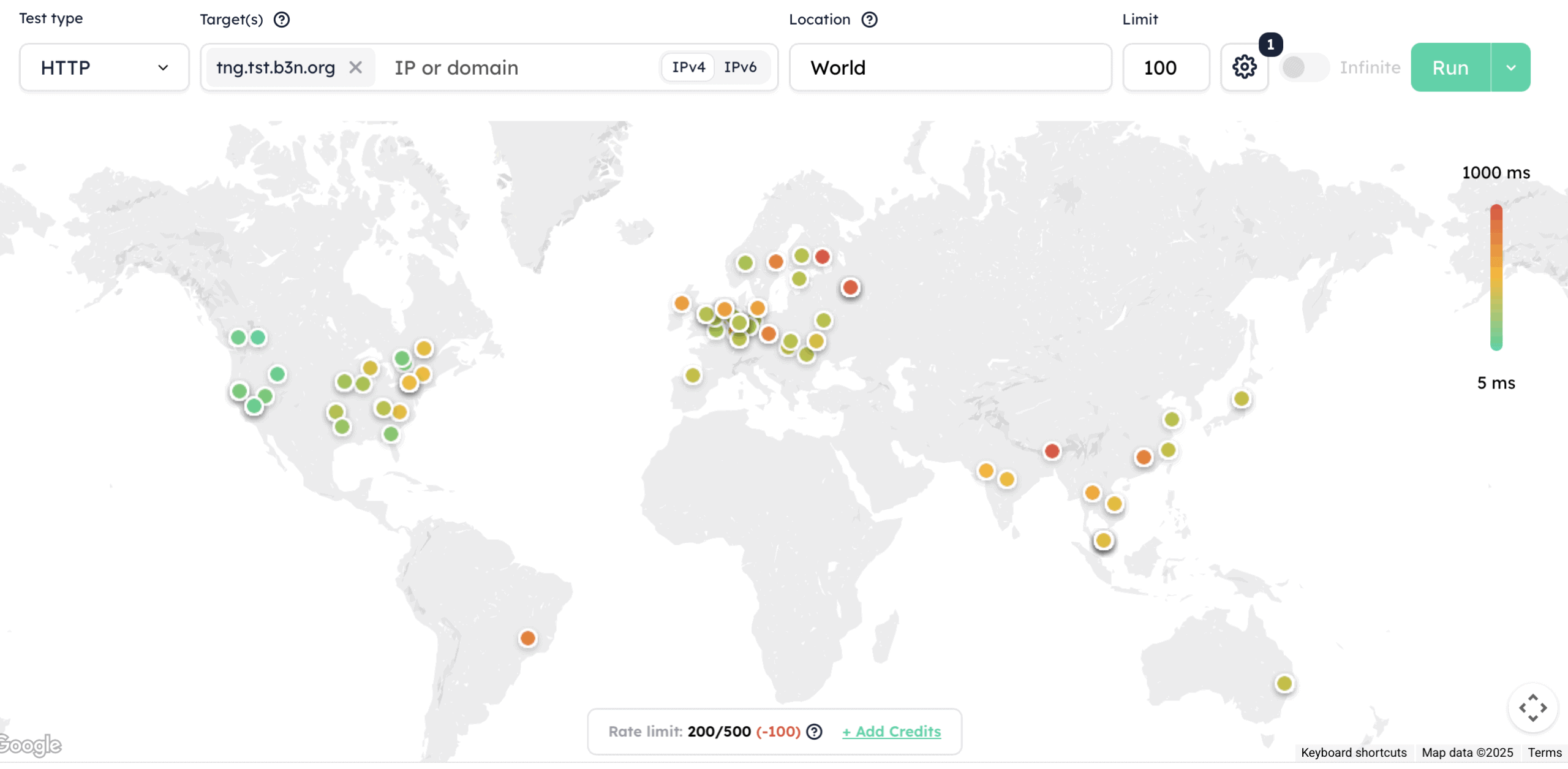Click the latency color scale bar

(1496, 277)
